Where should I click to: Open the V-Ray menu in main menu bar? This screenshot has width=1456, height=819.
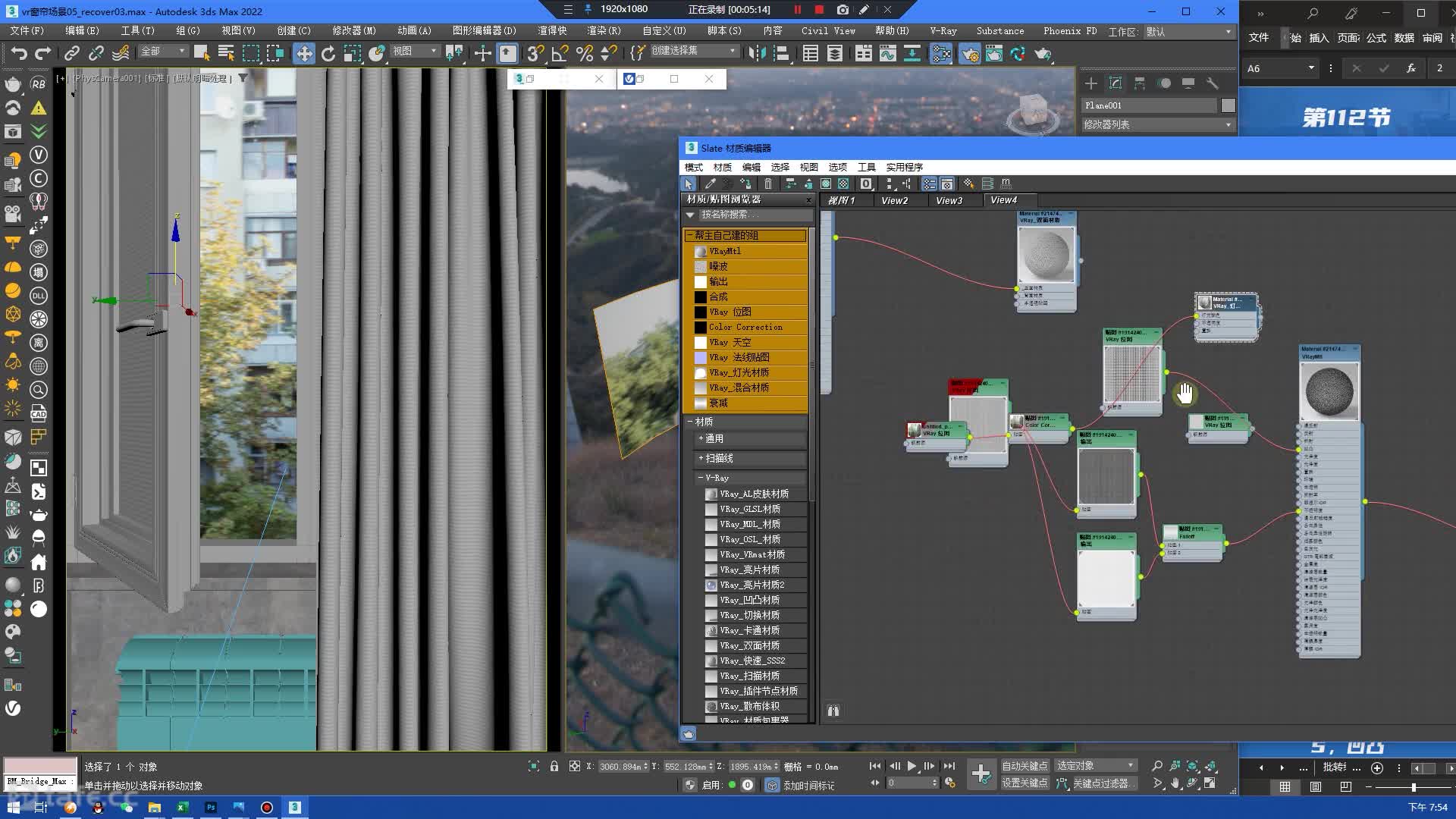(943, 31)
